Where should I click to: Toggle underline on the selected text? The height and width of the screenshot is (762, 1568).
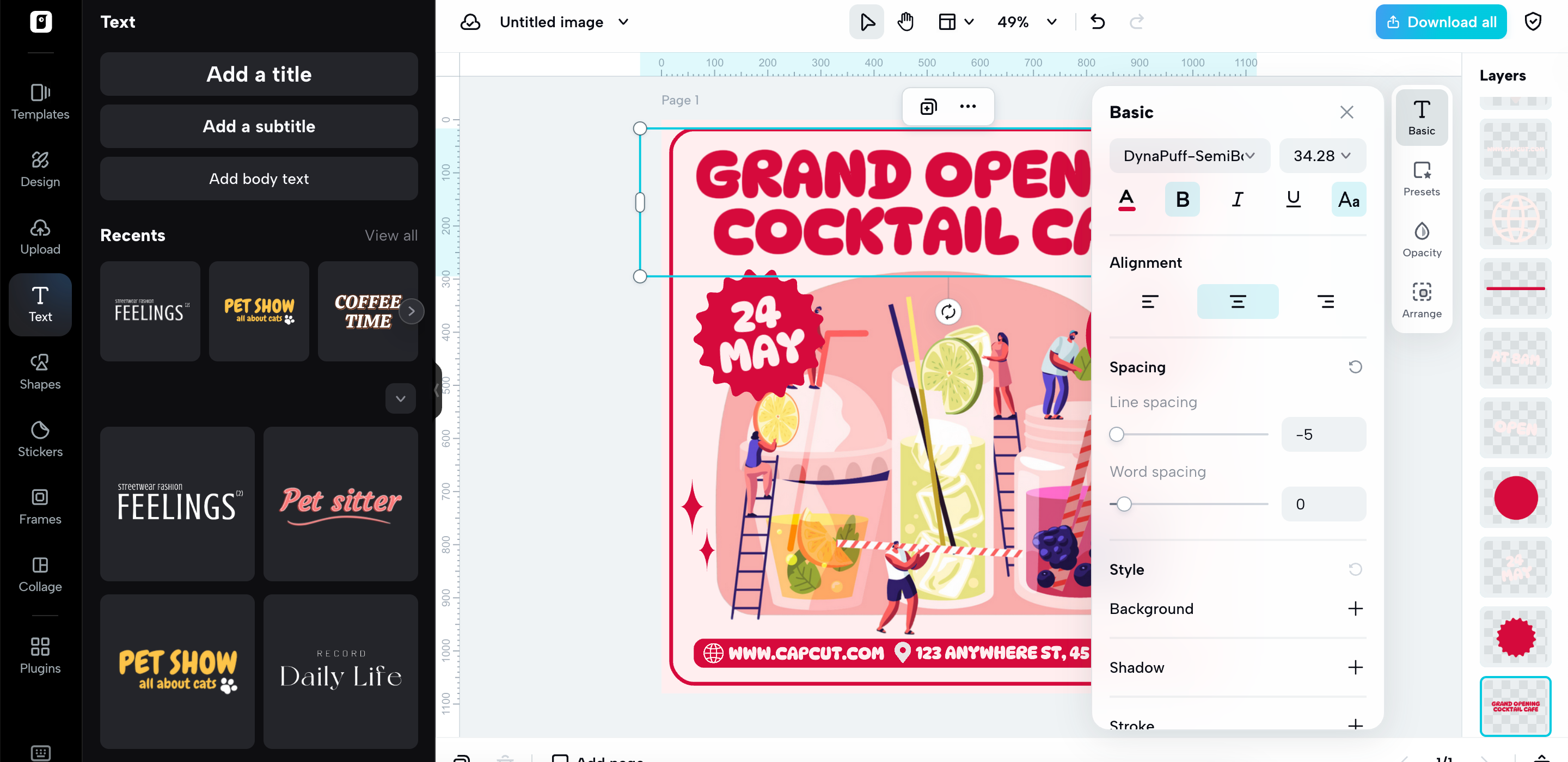click(1293, 199)
